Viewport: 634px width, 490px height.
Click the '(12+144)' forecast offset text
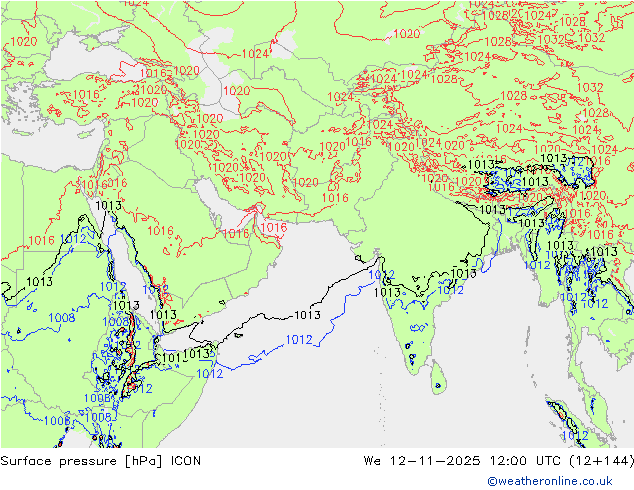tap(601, 461)
